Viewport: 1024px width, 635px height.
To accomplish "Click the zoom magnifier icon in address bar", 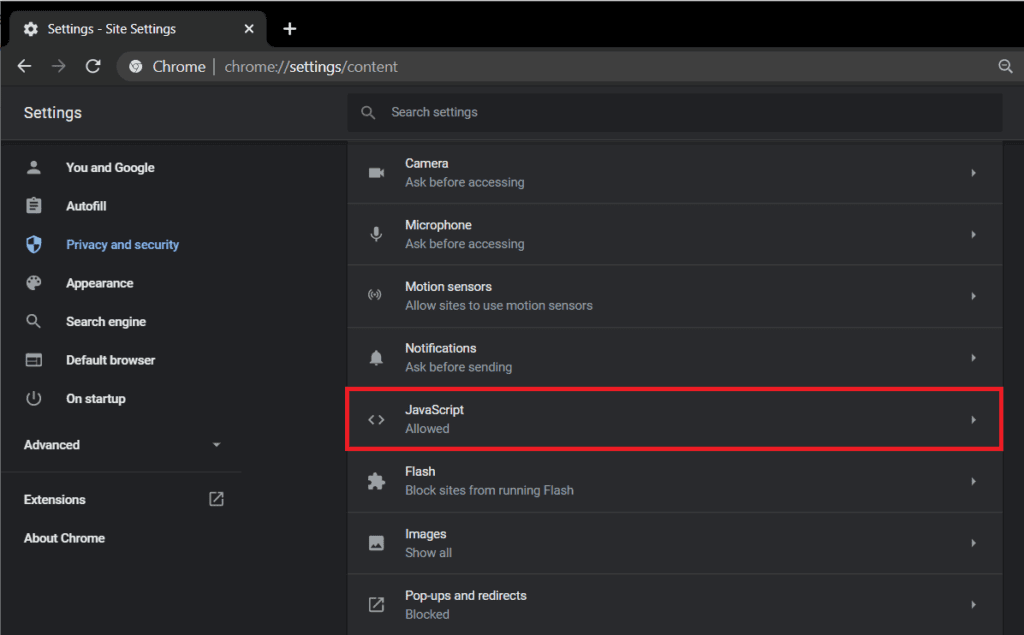I will 1005,66.
